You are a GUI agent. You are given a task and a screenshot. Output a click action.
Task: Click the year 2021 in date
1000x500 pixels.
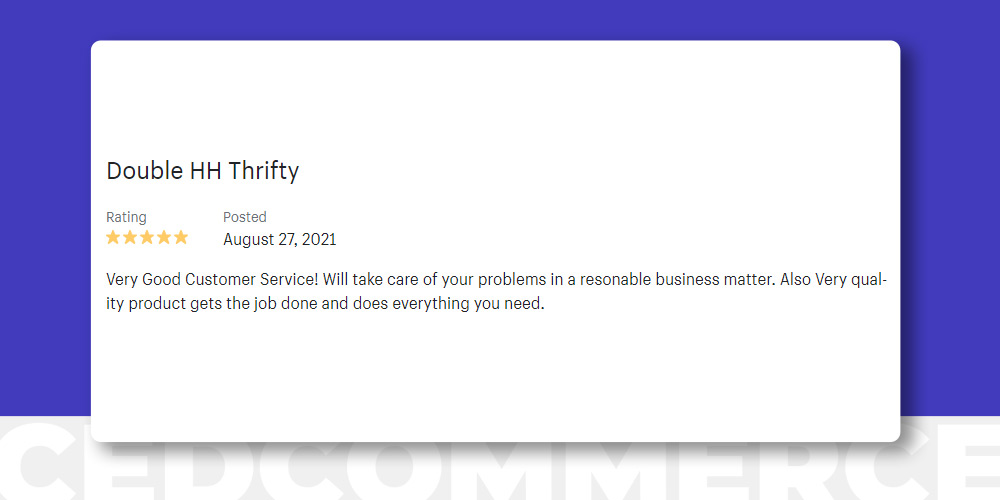(x=319, y=240)
